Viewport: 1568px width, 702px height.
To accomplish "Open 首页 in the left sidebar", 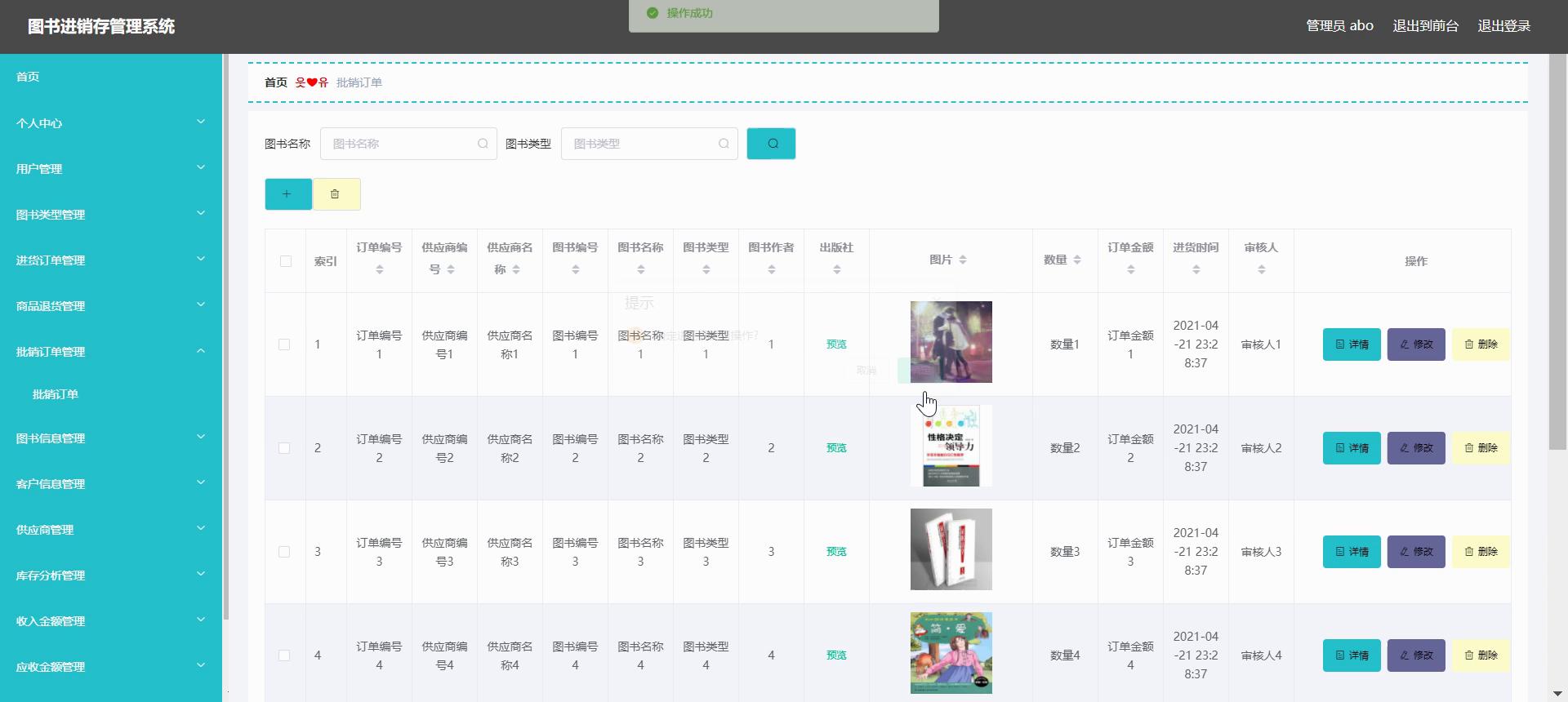I will (x=28, y=77).
